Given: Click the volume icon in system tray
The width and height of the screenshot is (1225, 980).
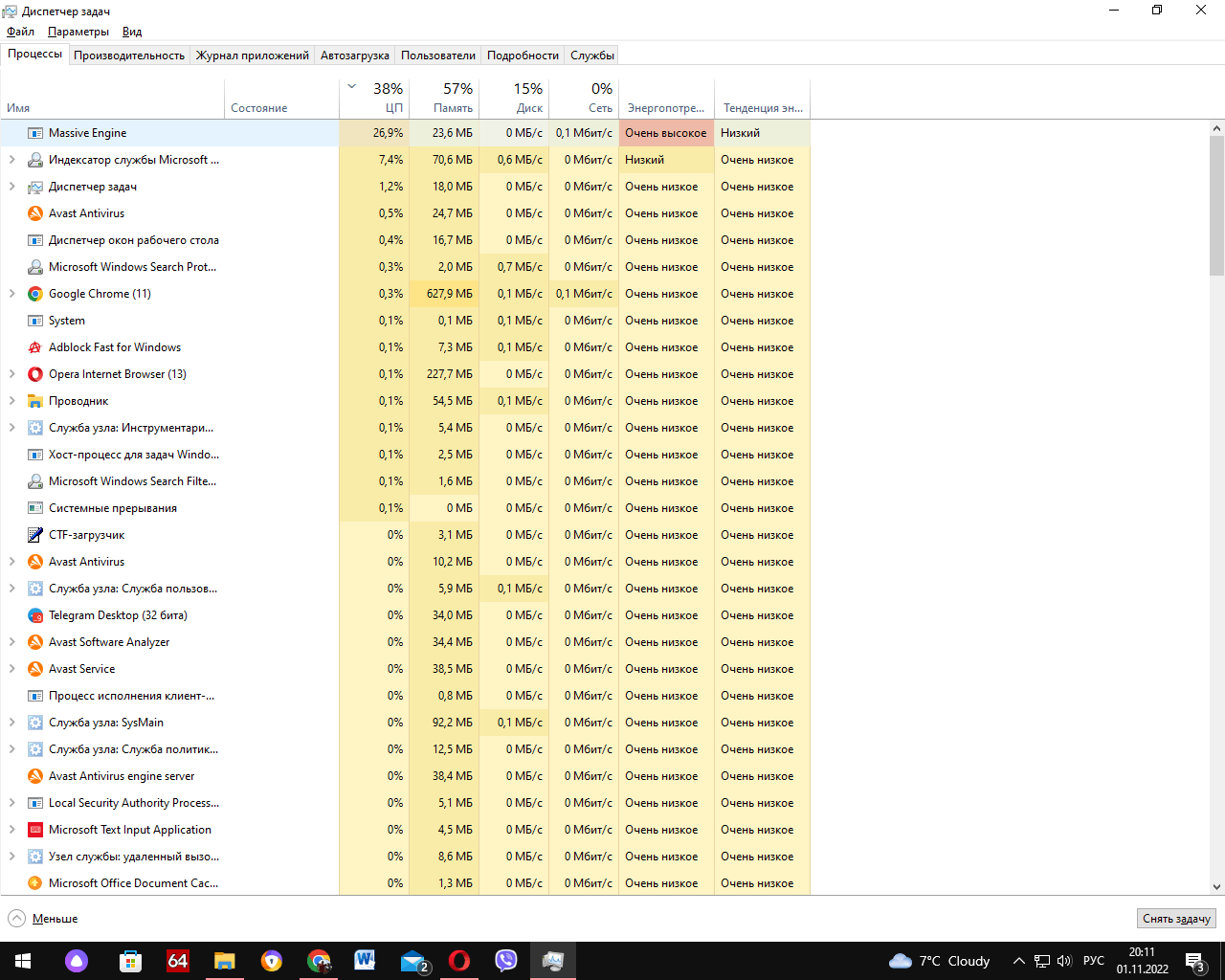Looking at the screenshot, I should (1064, 961).
